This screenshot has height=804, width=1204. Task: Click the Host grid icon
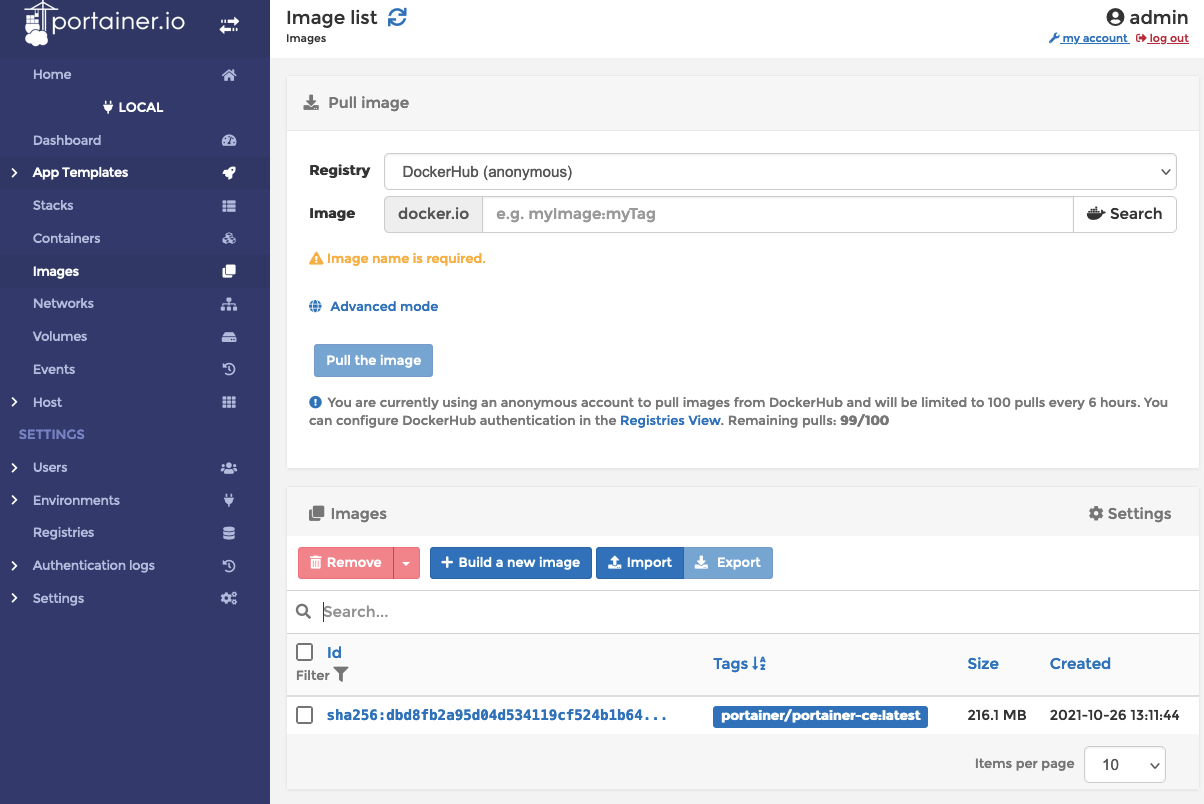229,403
